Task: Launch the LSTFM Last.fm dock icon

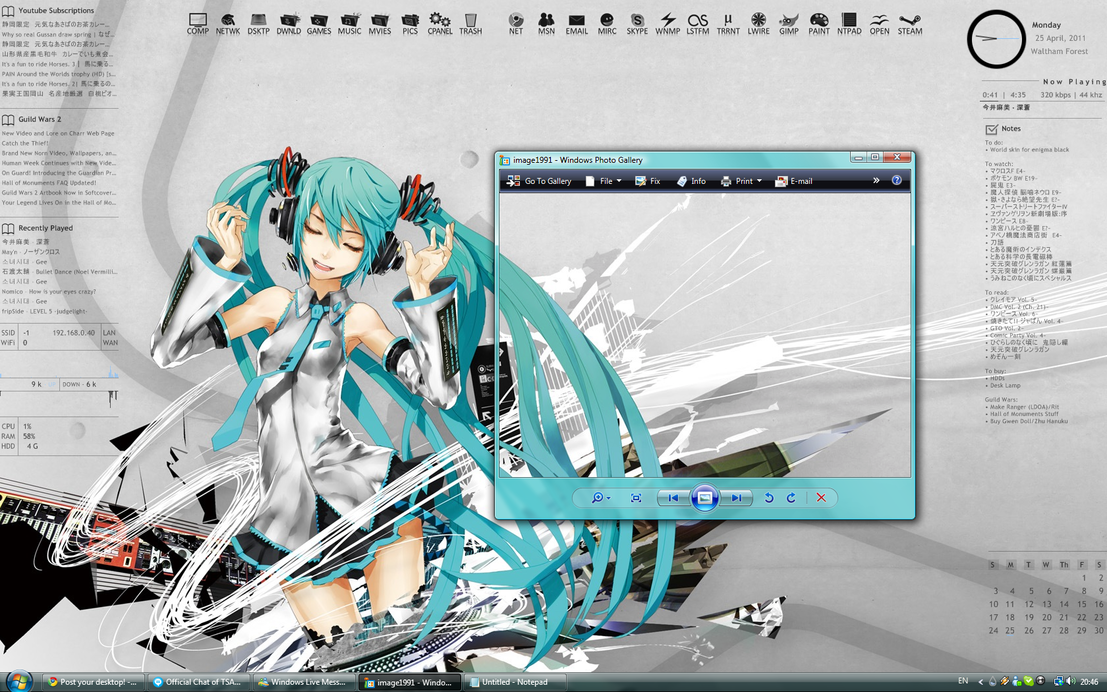Action: (698, 23)
